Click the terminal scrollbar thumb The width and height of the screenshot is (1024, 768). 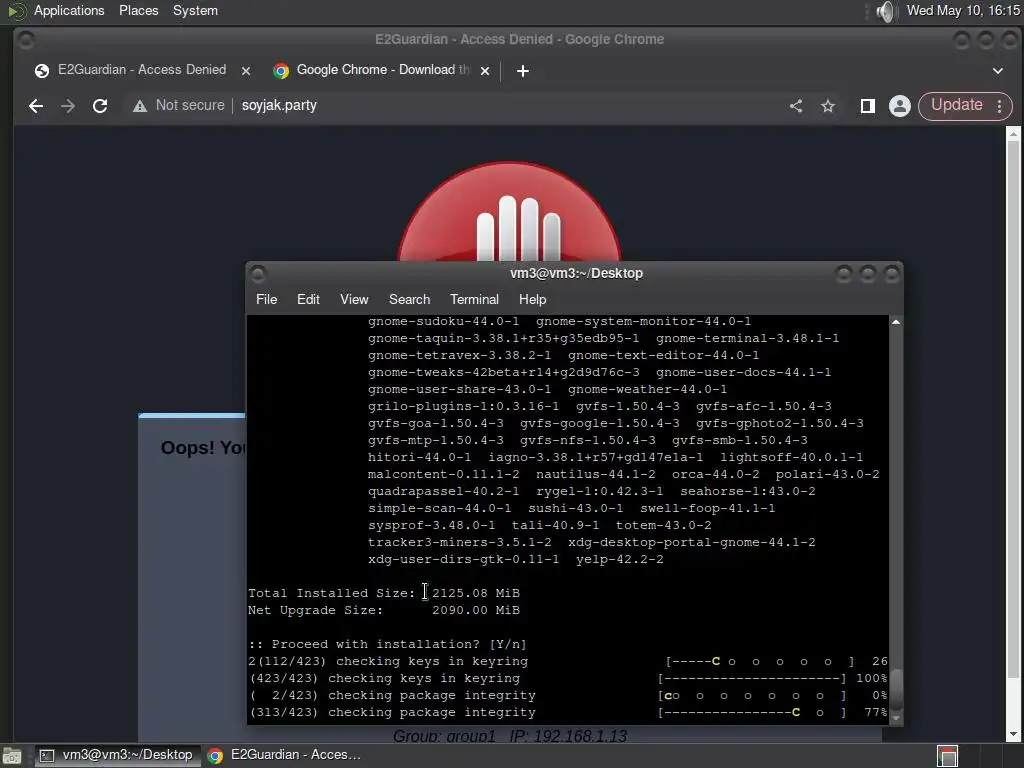(896, 690)
